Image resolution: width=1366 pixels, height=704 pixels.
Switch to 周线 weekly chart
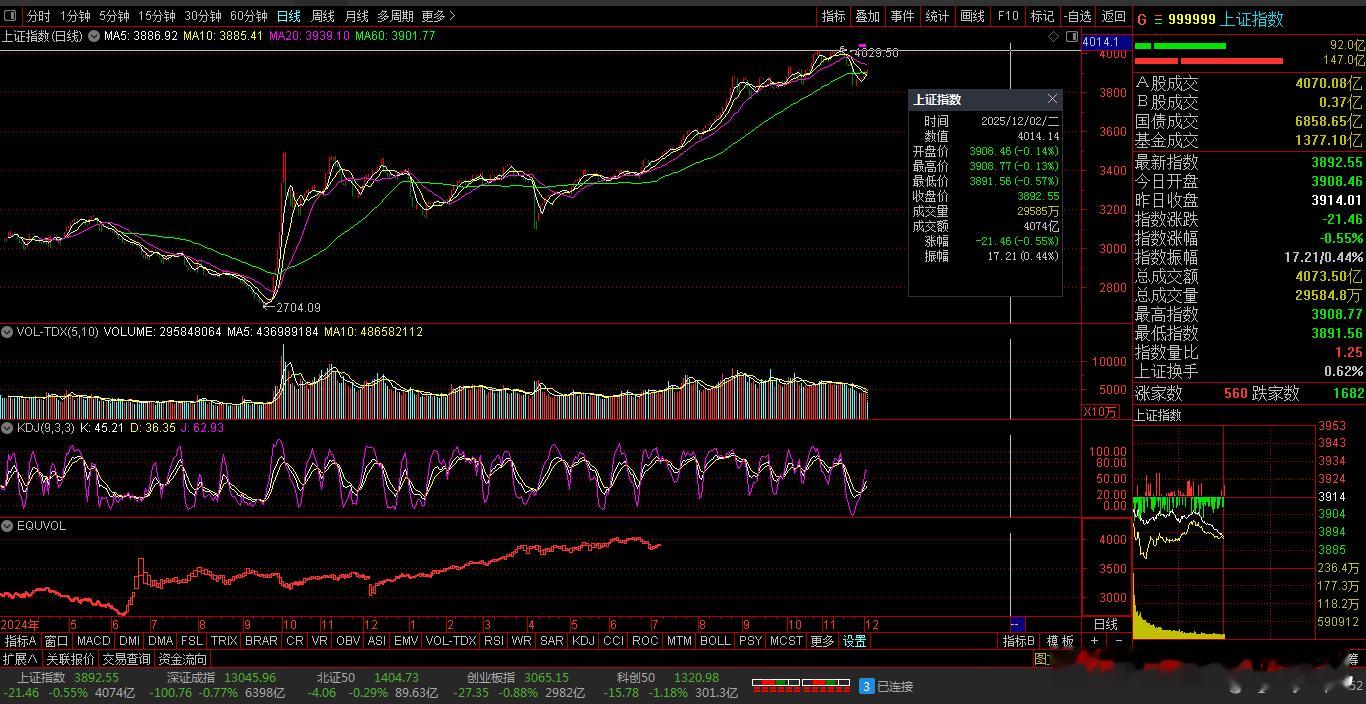click(322, 16)
